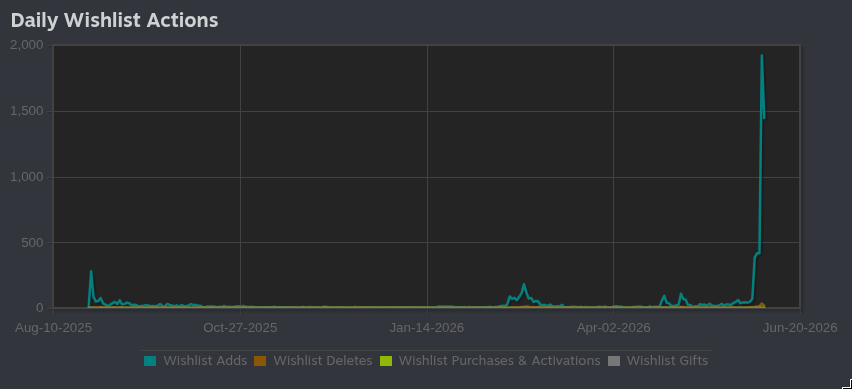Click the initial August wishlist adds peak
The height and width of the screenshot is (389, 852).
(x=91, y=271)
